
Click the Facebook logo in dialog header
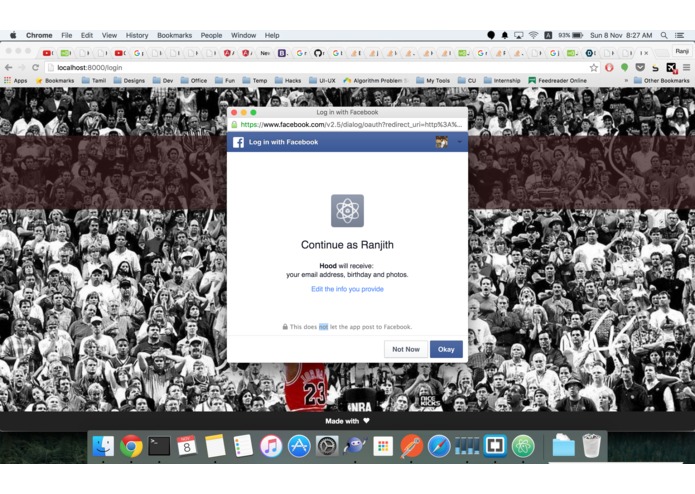238,142
